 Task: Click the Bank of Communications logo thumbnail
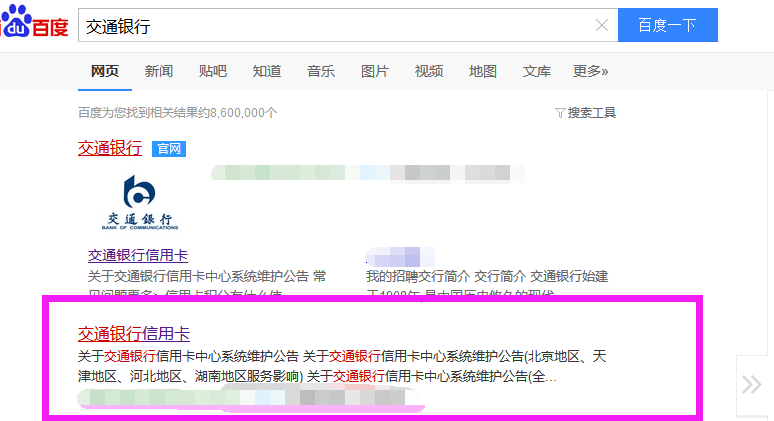[140, 202]
